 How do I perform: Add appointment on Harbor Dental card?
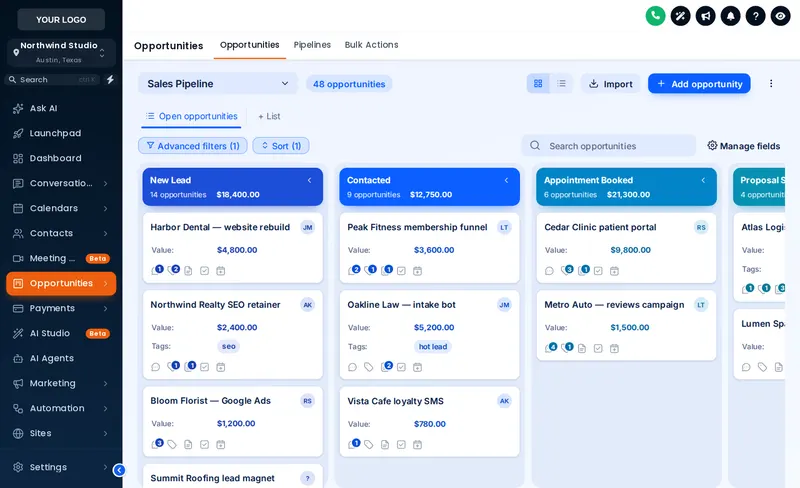coord(220,271)
